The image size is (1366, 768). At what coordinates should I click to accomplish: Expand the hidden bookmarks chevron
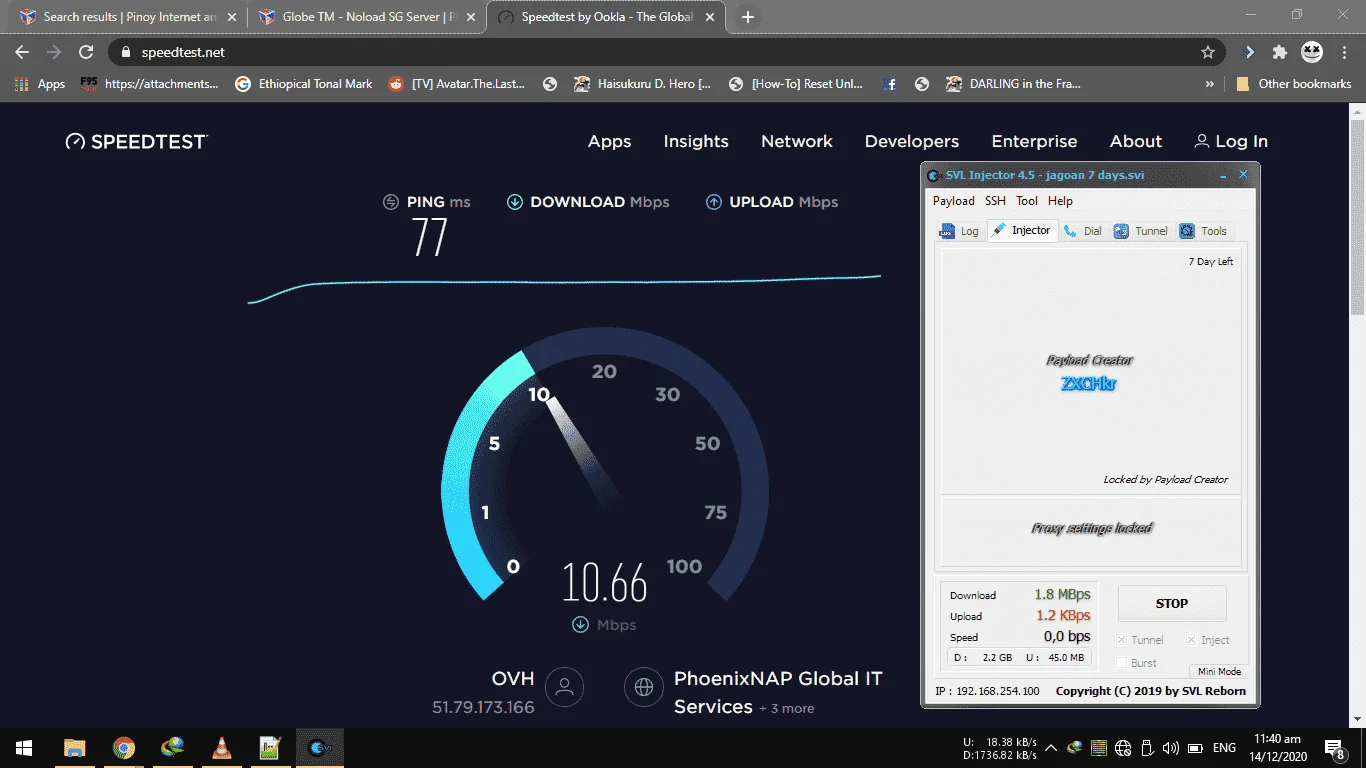coord(1210,84)
